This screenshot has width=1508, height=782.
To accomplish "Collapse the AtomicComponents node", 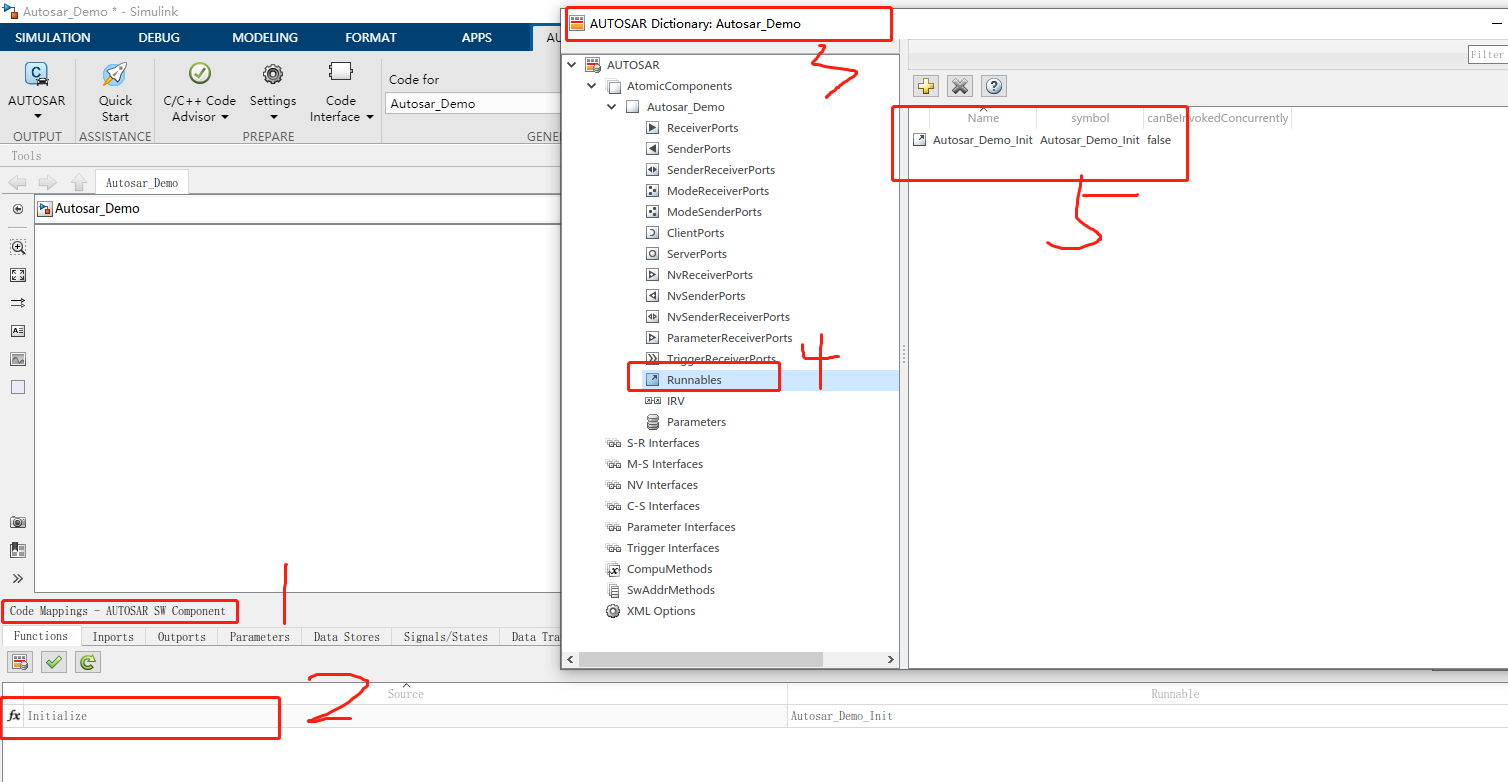I will click(592, 86).
